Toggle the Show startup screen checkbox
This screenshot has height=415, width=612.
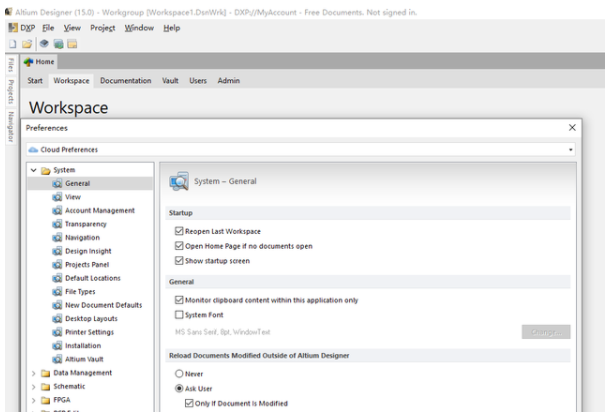(x=179, y=261)
